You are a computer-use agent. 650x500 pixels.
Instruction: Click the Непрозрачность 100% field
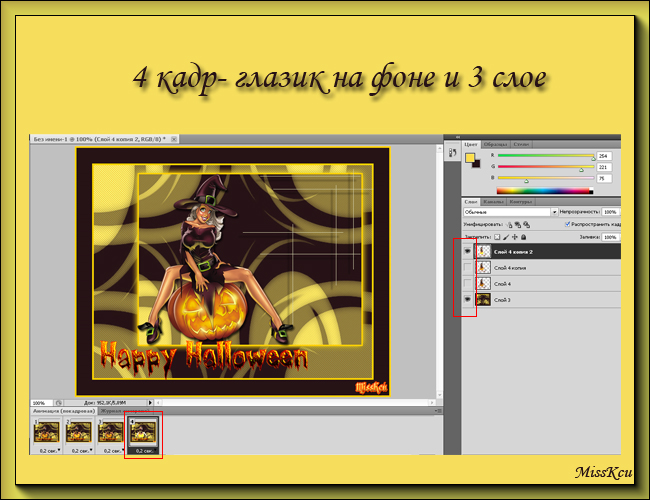pyautogui.click(x=610, y=212)
